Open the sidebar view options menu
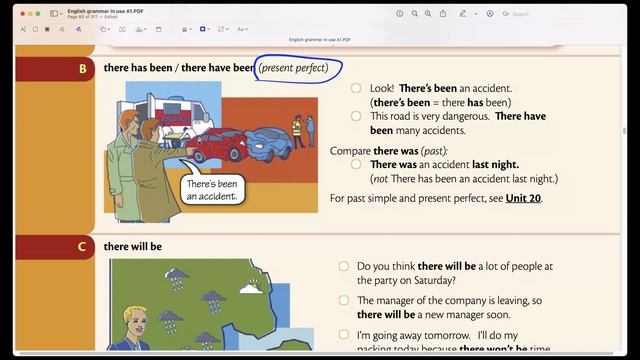This screenshot has width=640, height=360. (56, 13)
